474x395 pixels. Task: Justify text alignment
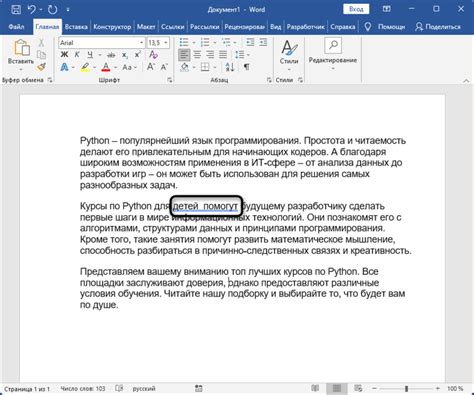click(223, 55)
